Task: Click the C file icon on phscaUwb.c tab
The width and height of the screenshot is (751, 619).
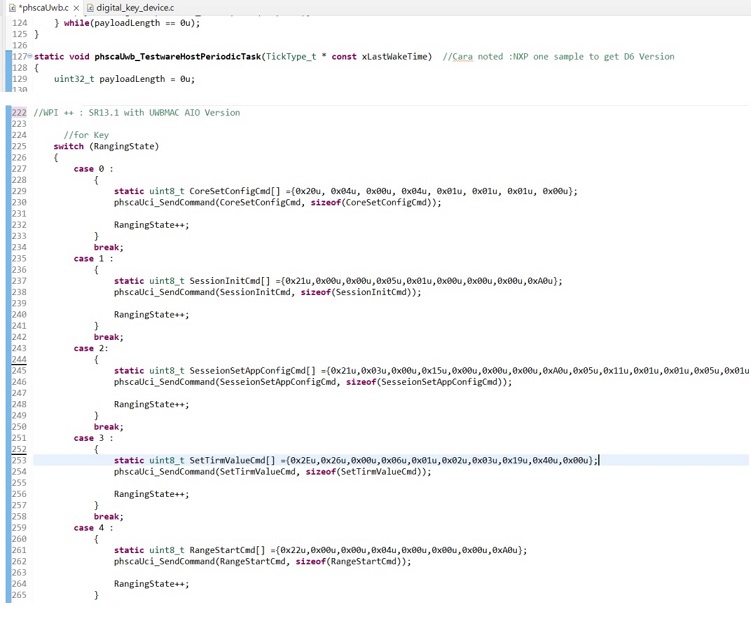Action: pyautogui.click(x=11, y=7)
